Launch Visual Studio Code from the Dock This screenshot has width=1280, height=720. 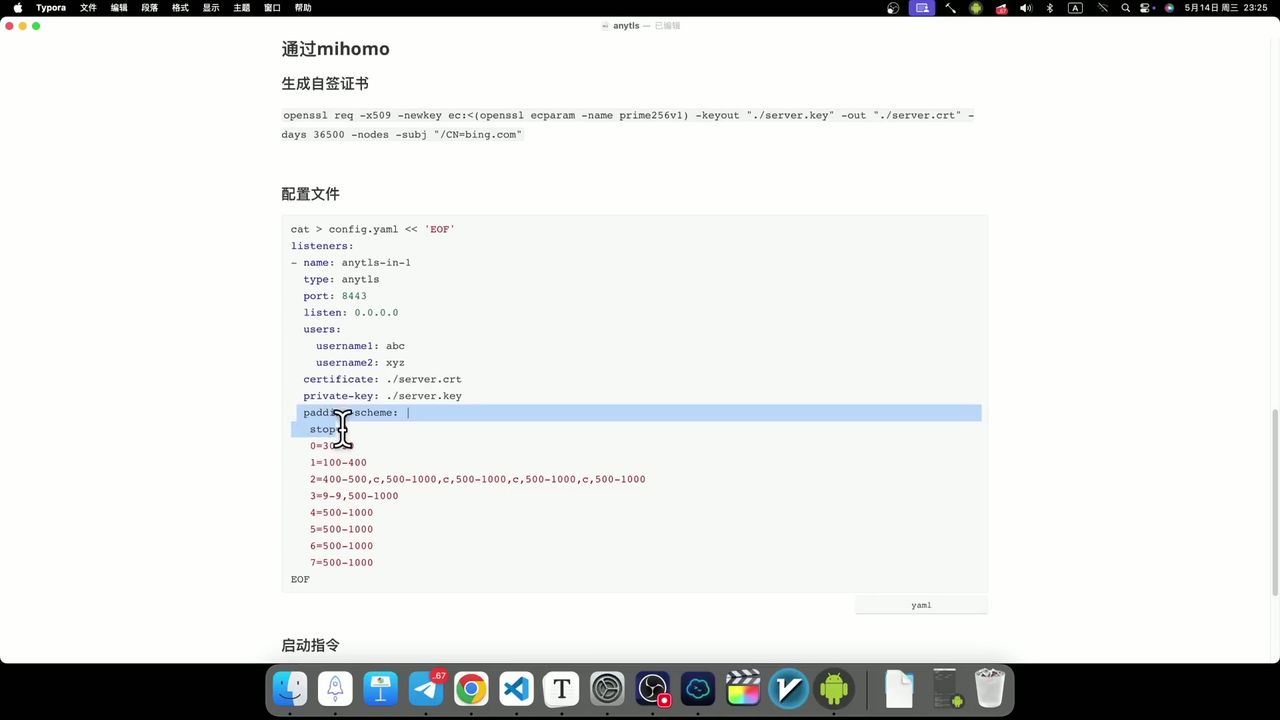point(515,688)
